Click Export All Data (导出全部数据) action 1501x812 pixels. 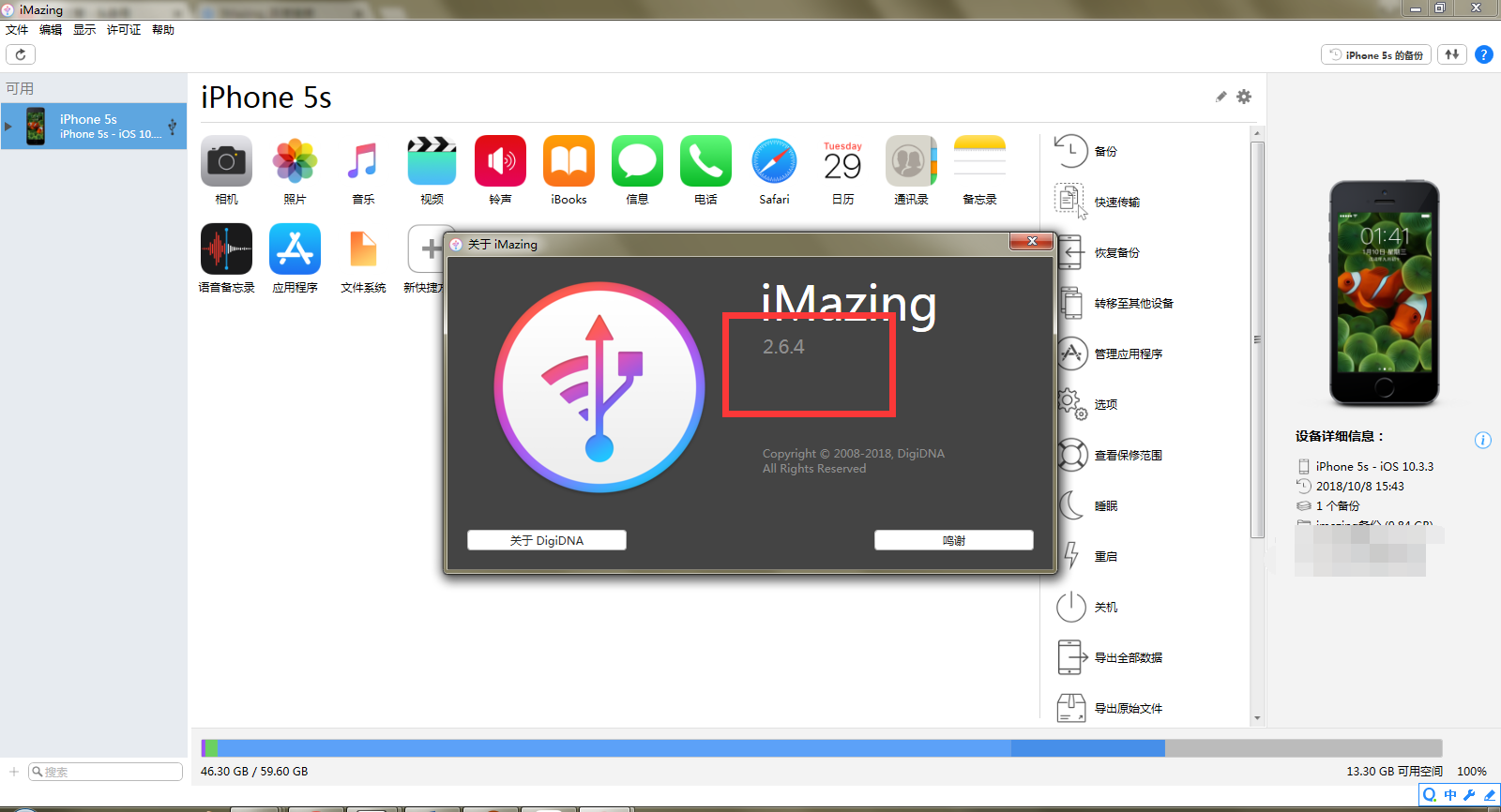click(x=1109, y=657)
